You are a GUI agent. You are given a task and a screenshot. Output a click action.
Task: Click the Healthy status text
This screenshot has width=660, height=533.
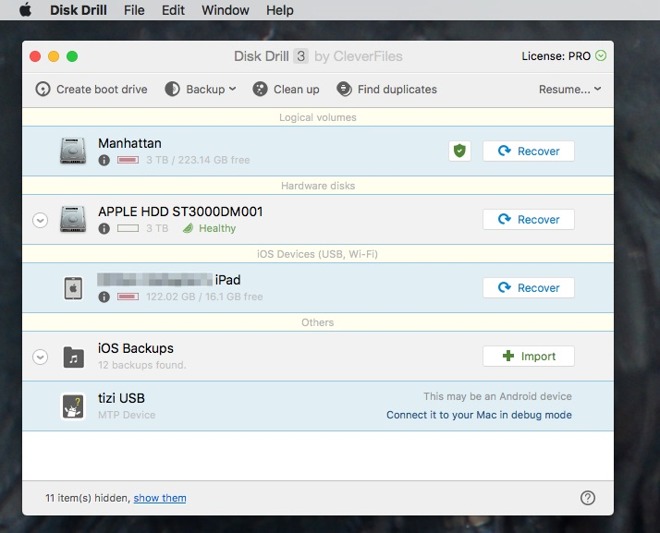coord(217,228)
